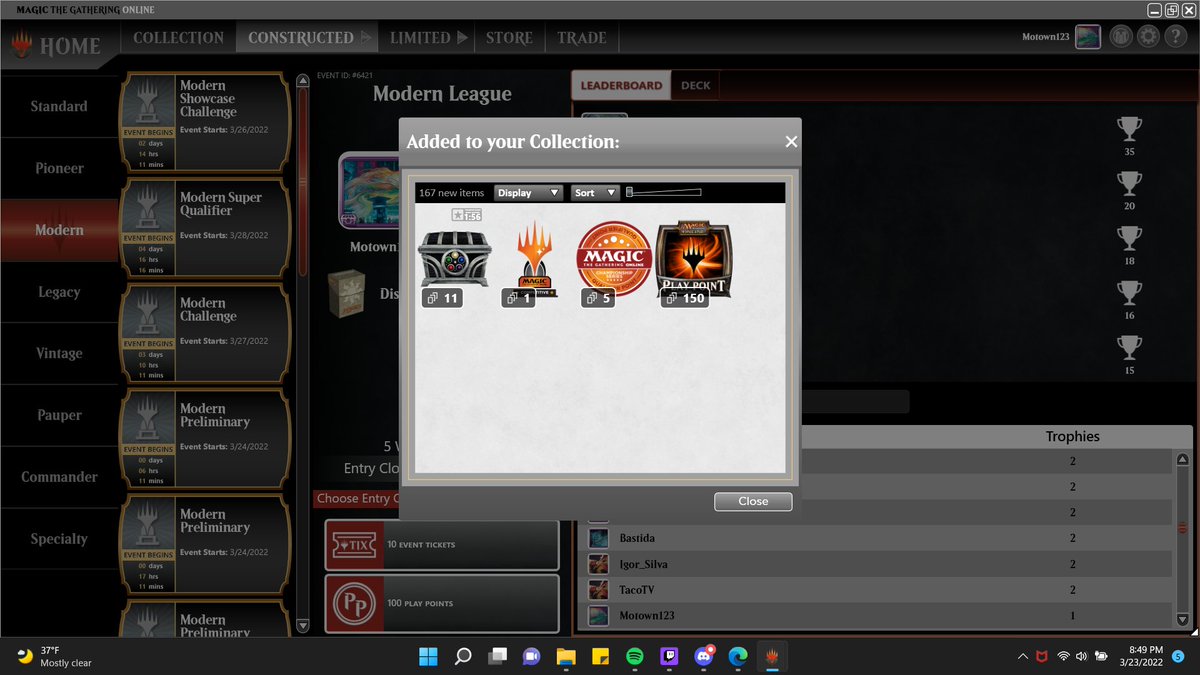Click the event list scroll up arrow
1200x675 pixels.
coord(304,79)
